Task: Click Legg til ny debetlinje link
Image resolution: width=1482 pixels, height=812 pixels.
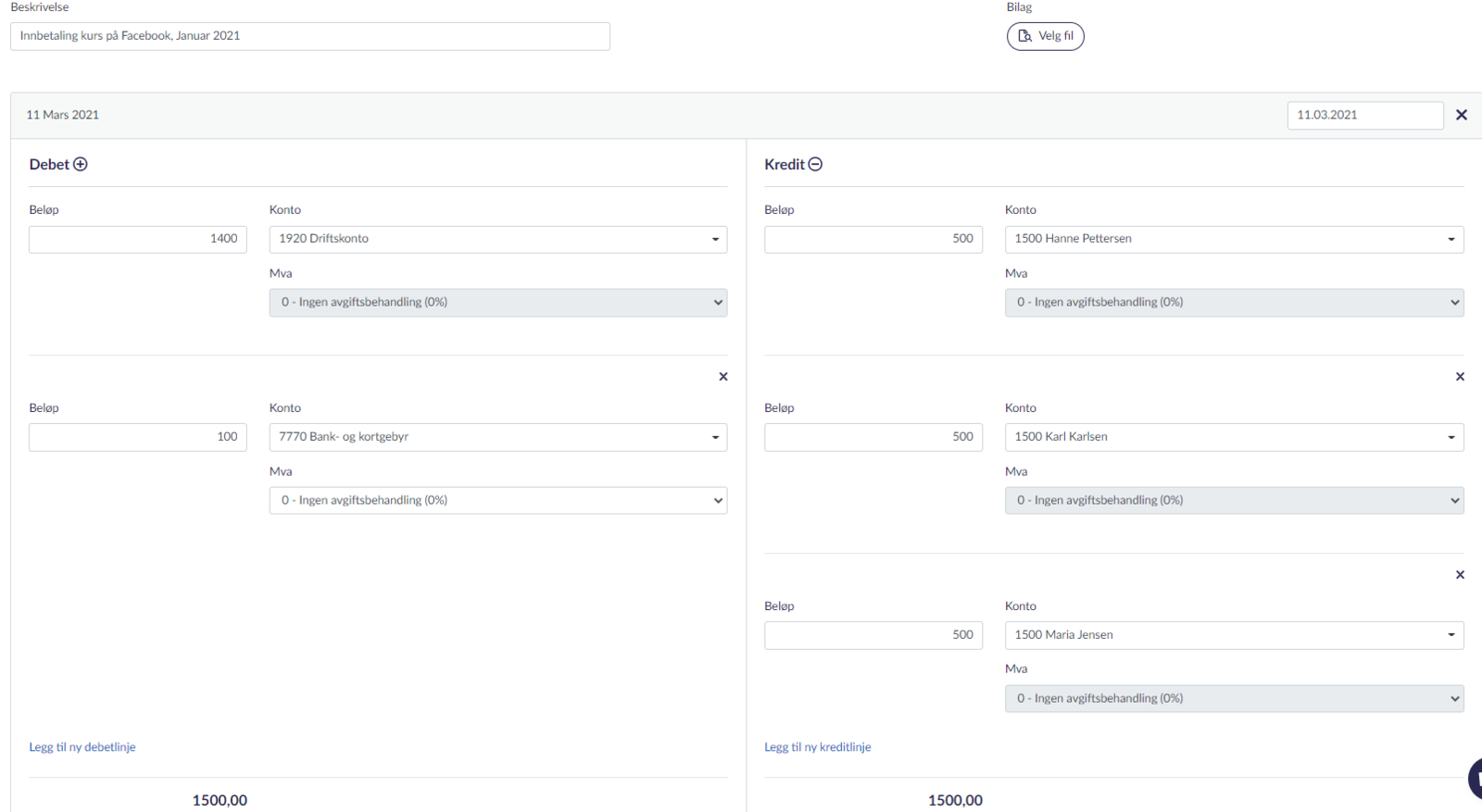Action: click(x=82, y=747)
